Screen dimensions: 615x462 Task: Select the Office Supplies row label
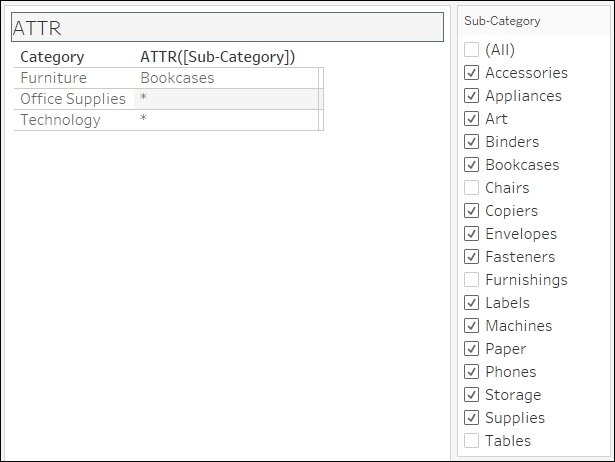pyautogui.click(x=73, y=99)
